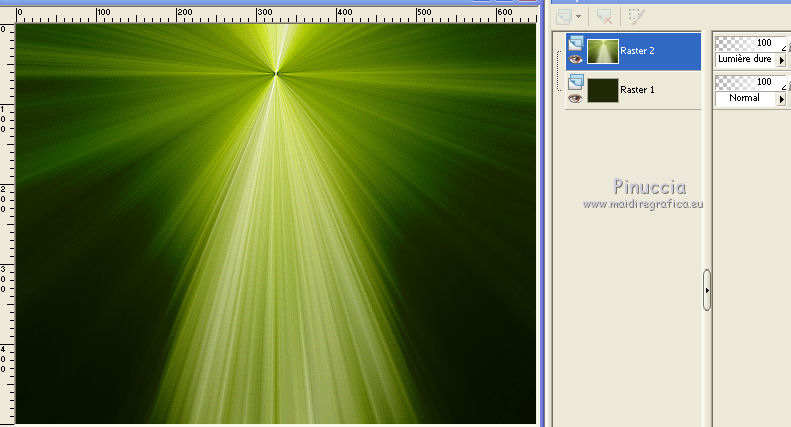Open the Lumière dure blend mode dropdown
791x427 pixels.
[x=781, y=60]
